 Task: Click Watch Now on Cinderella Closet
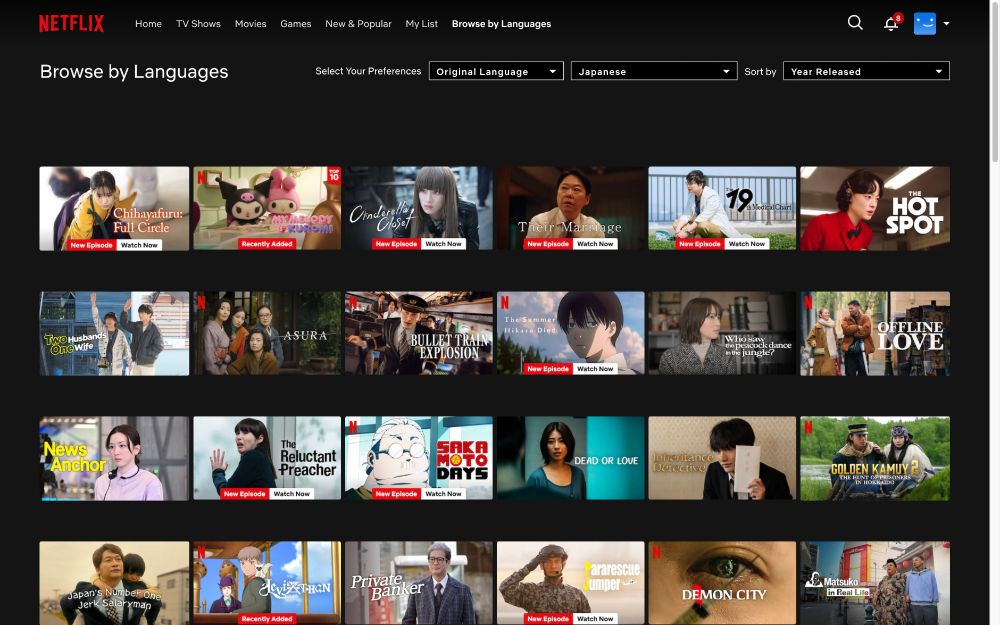tap(443, 244)
